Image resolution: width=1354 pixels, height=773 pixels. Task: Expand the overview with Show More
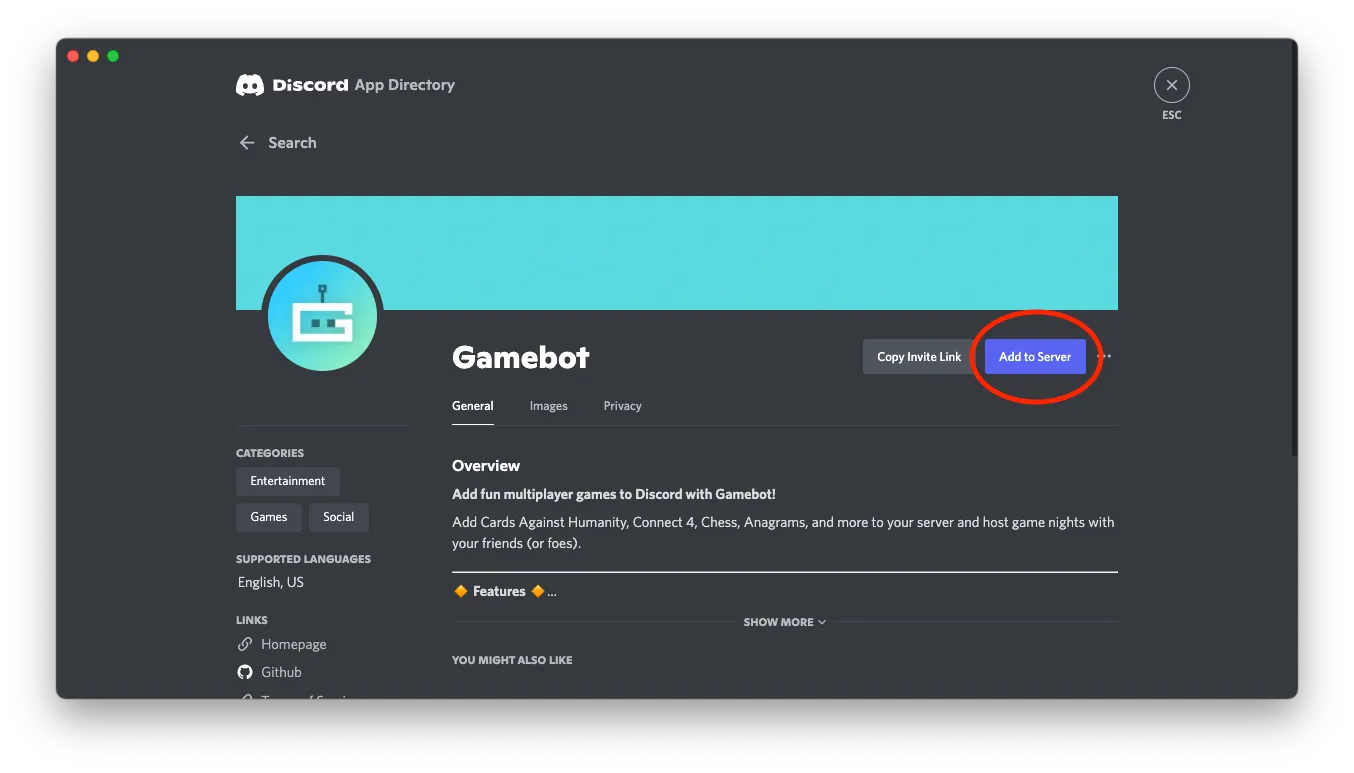[x=785, y=622]
